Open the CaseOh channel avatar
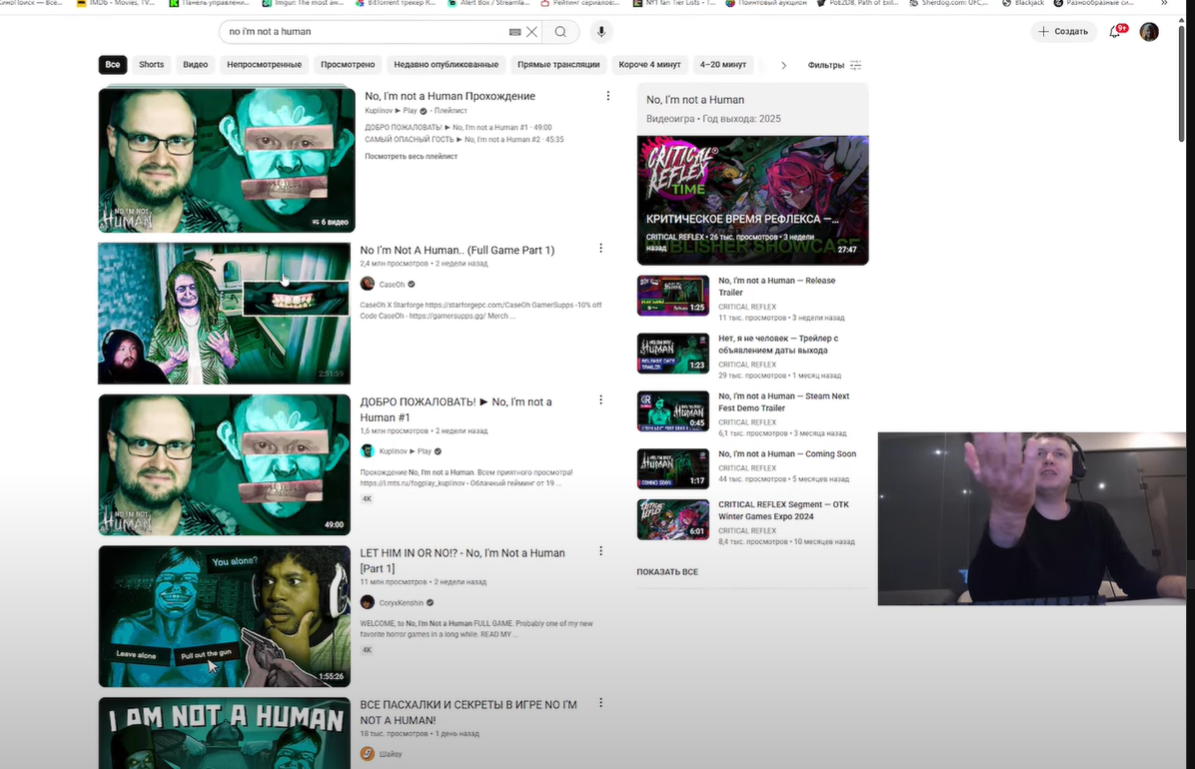 [367, 284]
